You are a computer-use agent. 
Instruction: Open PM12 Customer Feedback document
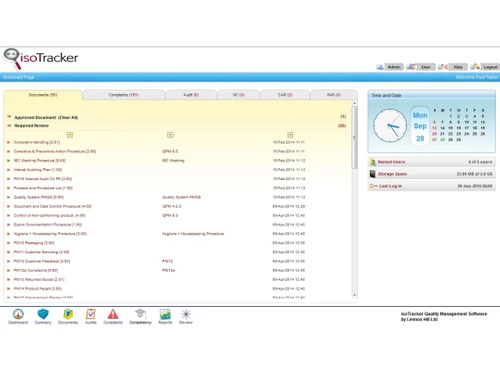[x=42, y=261]
